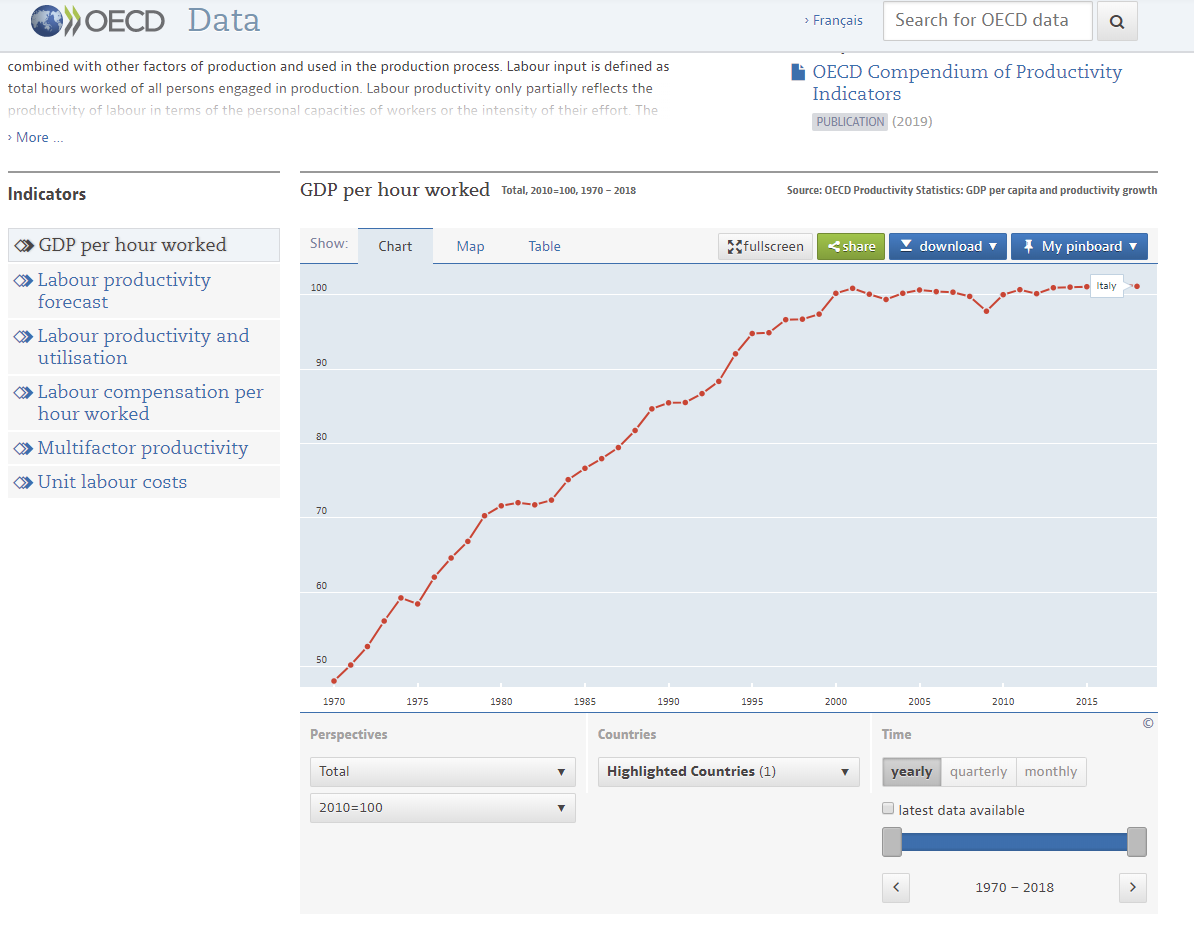Click the Search for OECD data field
This screenshot has height=930, width=1194.
coord(987,21)
